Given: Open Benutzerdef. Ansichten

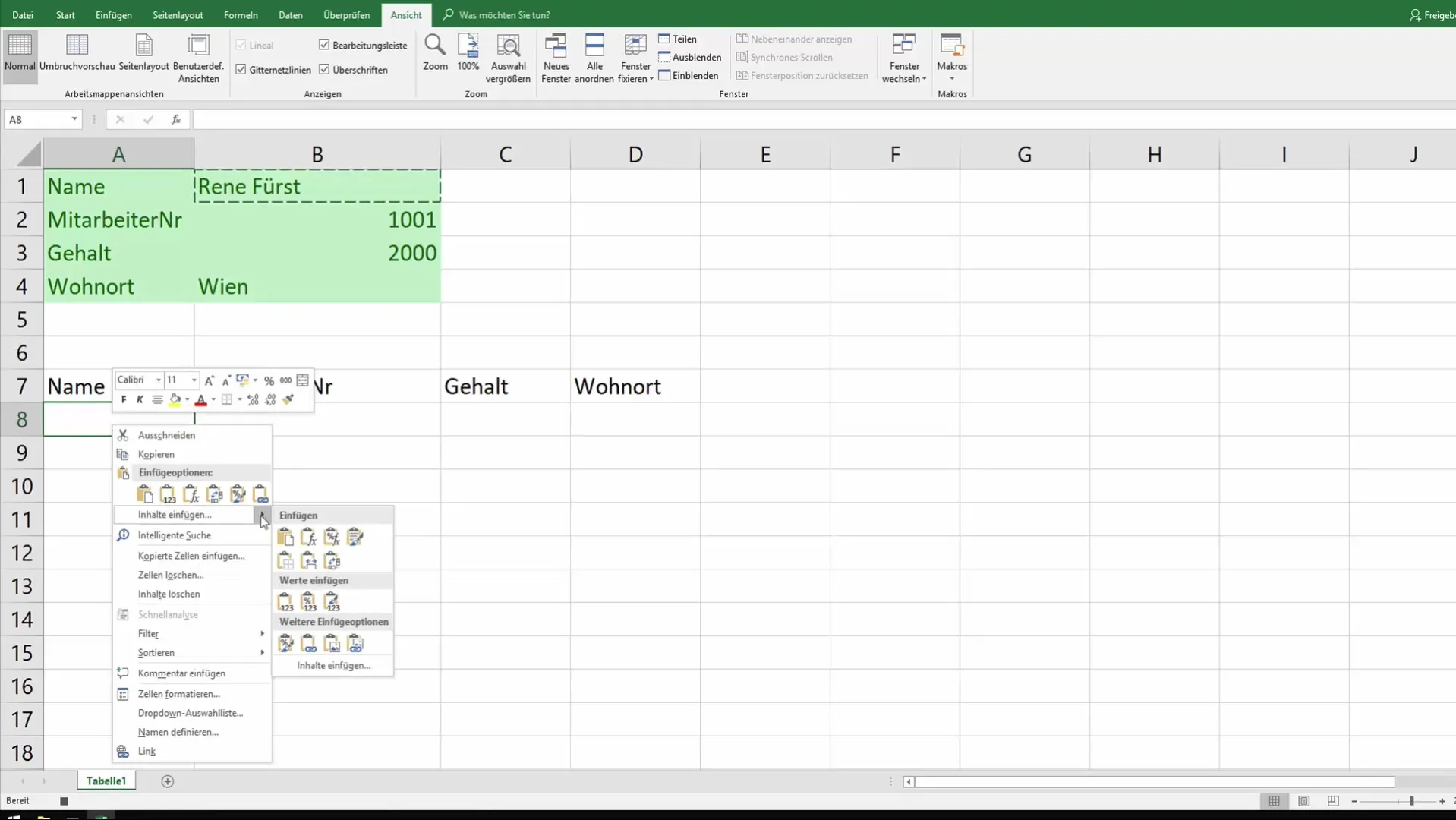Looking at the screenshot, I should (x=198, y=58).
